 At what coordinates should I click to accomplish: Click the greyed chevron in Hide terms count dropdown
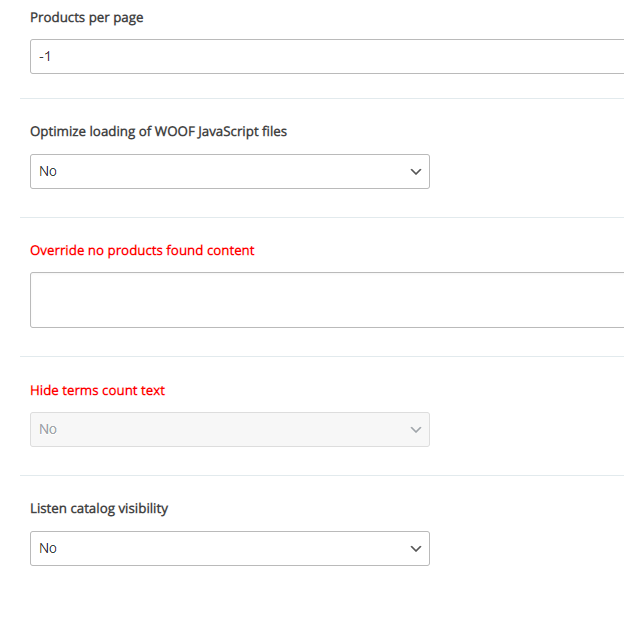tap(416, 430)
